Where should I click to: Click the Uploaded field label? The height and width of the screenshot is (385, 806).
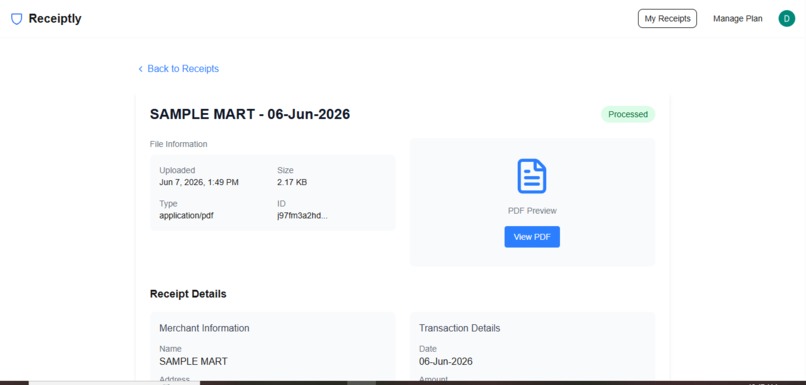(177, 170)
